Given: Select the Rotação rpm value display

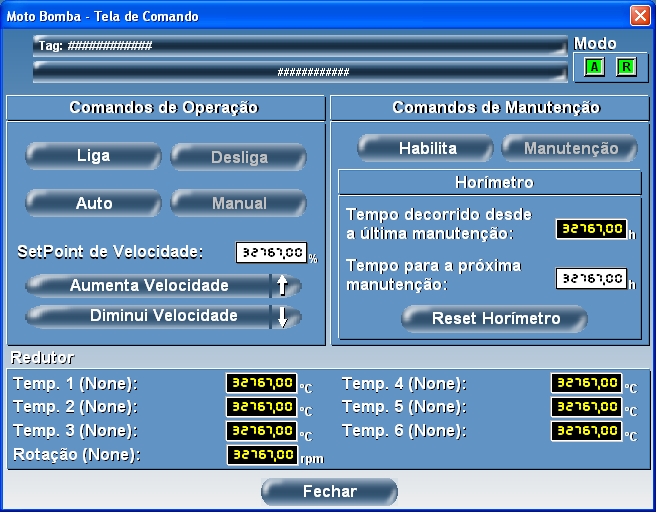Looking at the screenshot, I should [262, 455].
